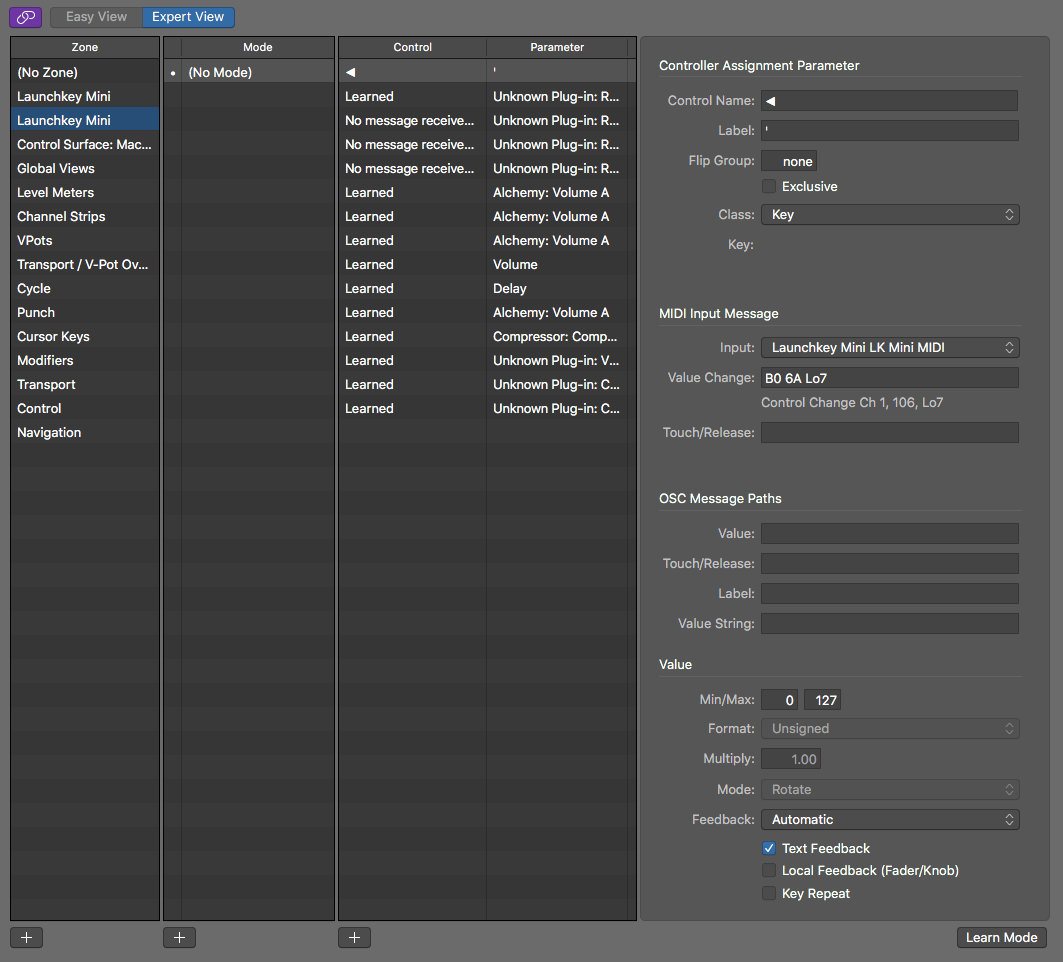
Task: Select the Transport zone in list
Action: click(x=46, y=384)
